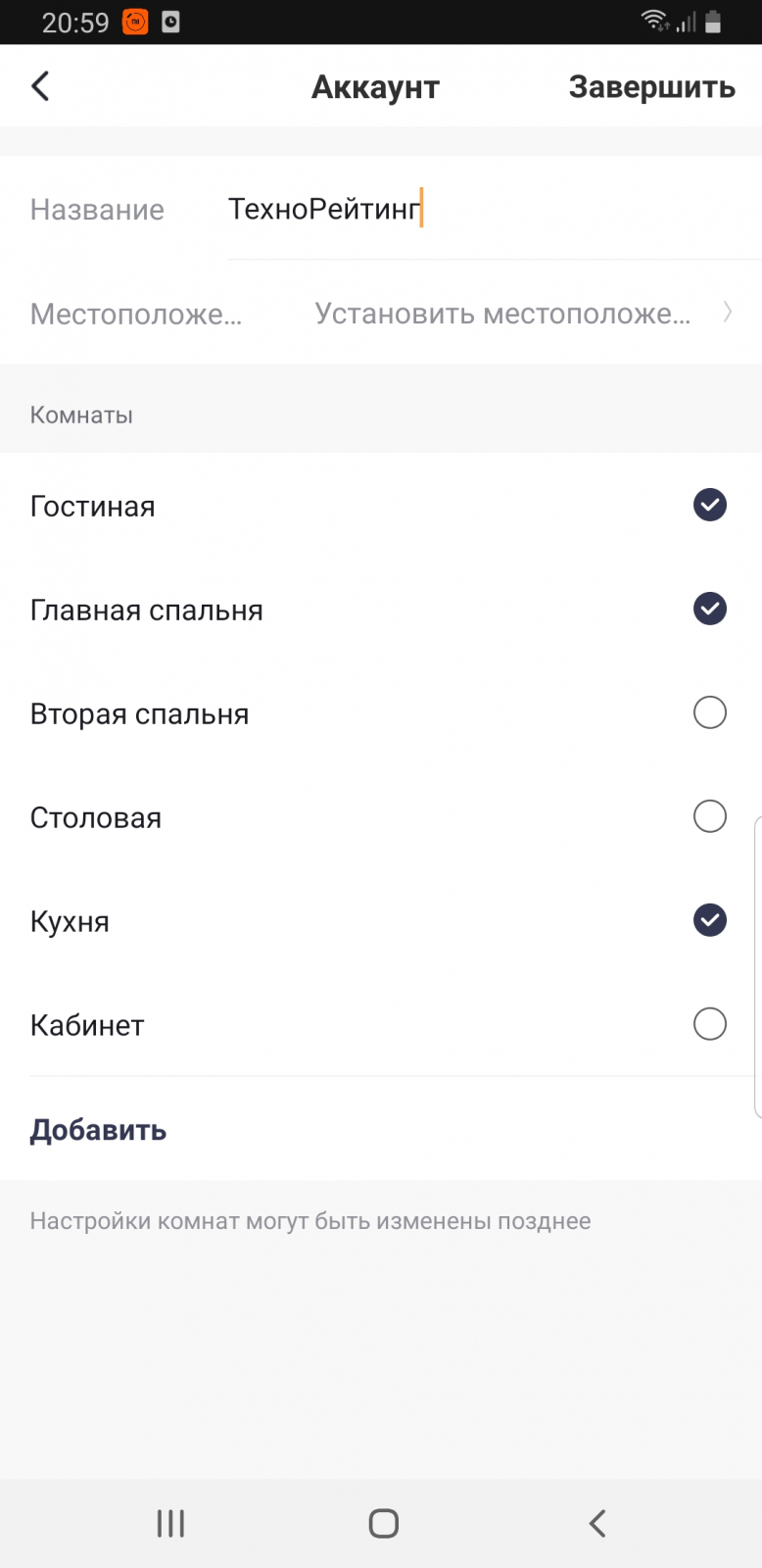The width and height of the screenshot is (762, 1568).
Task: Tap orange app notification icon
Action: point(135,22)
